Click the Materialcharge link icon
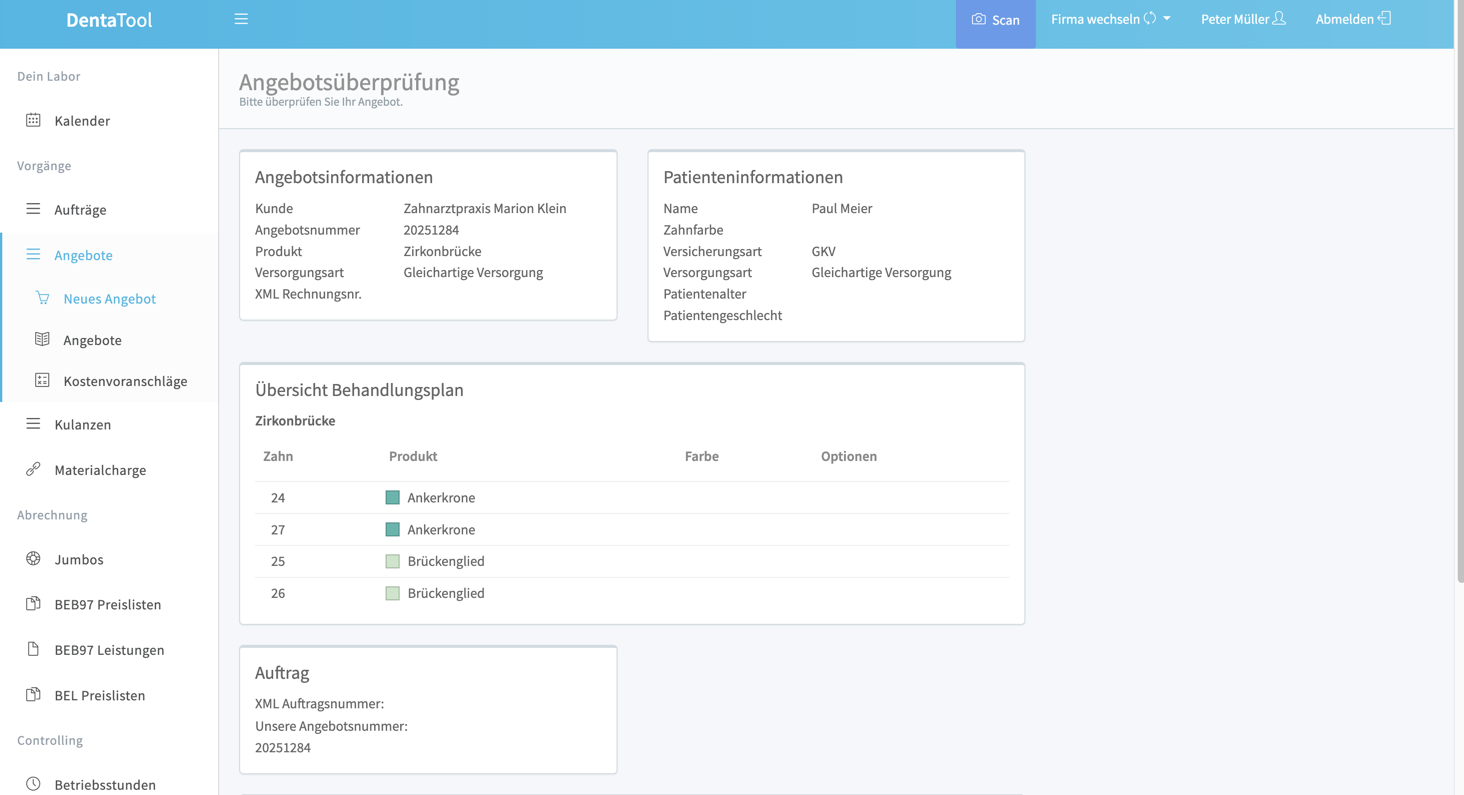Viewport: 1464px width, 795px height. coord(33,469)
